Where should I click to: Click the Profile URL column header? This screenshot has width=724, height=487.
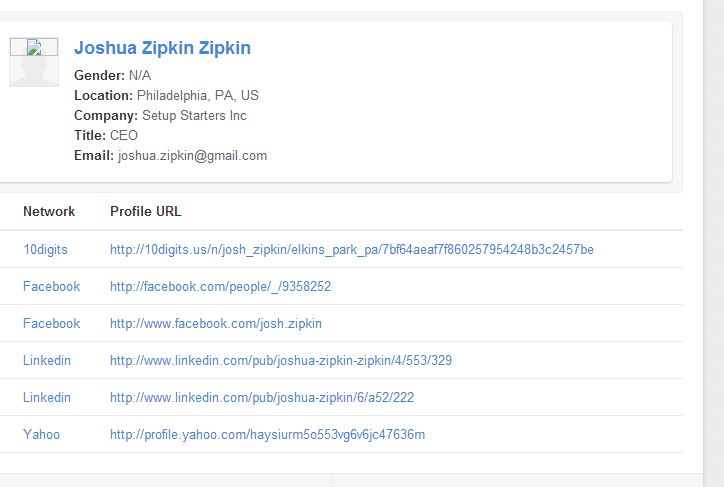pyautogui.click(x=145, y=211)
